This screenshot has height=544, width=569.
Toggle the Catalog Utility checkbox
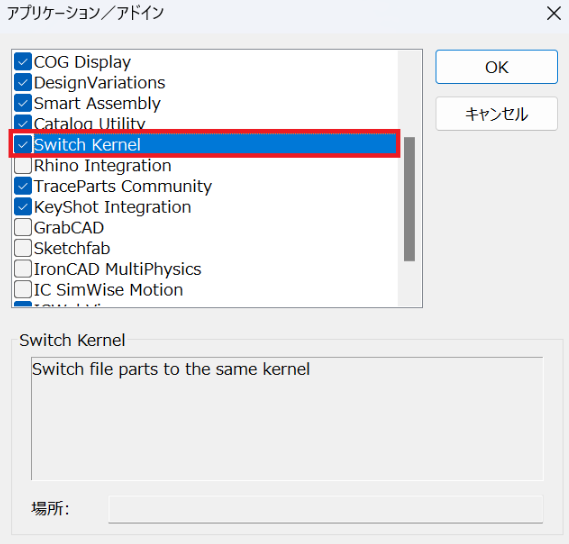click(x=22, y=123)
